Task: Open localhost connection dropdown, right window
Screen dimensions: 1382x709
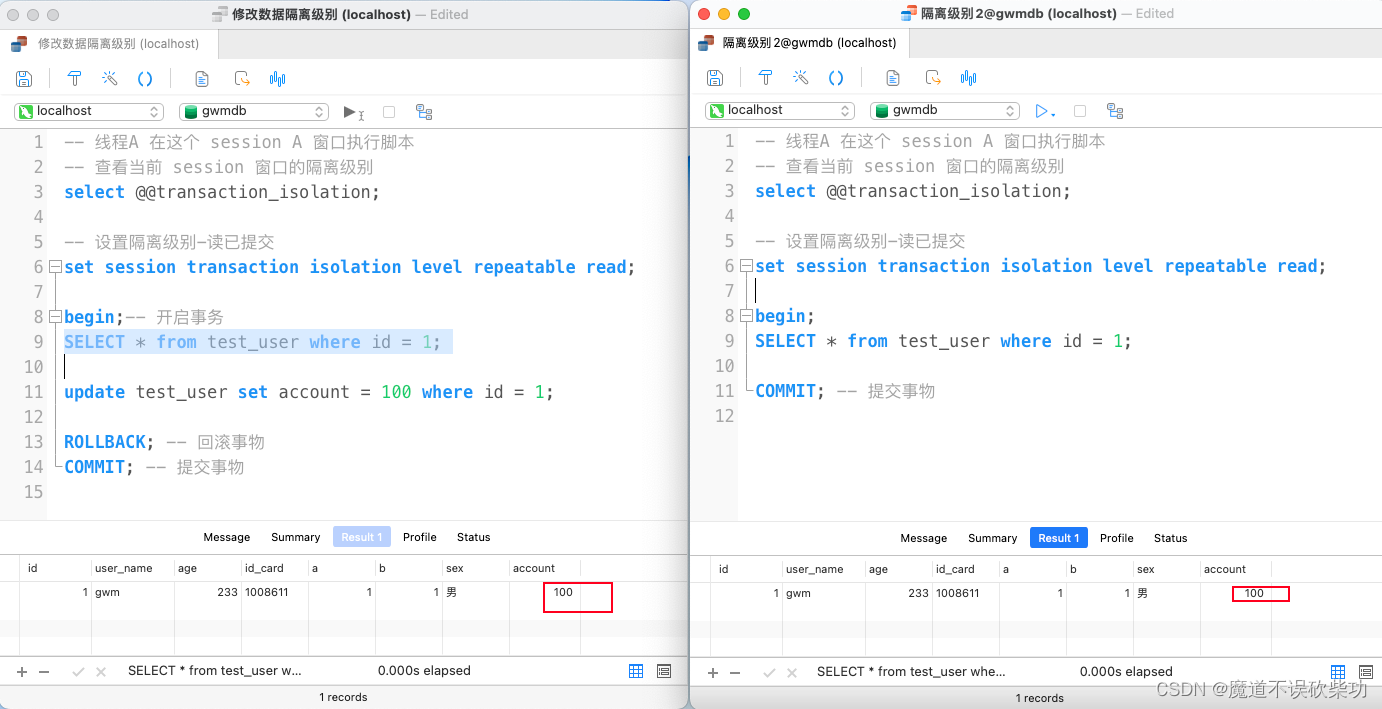Action: point(780,110)
